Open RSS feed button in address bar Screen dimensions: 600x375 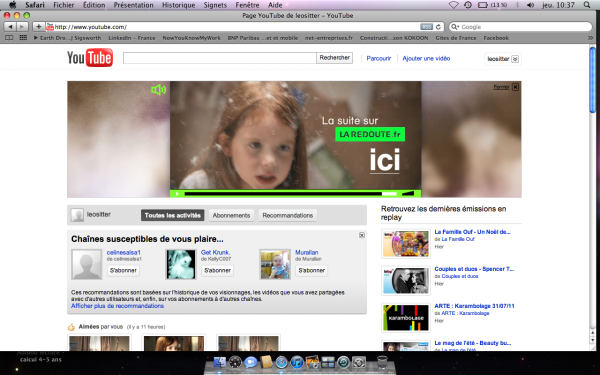pyautogui.click(x=426, y=27)
